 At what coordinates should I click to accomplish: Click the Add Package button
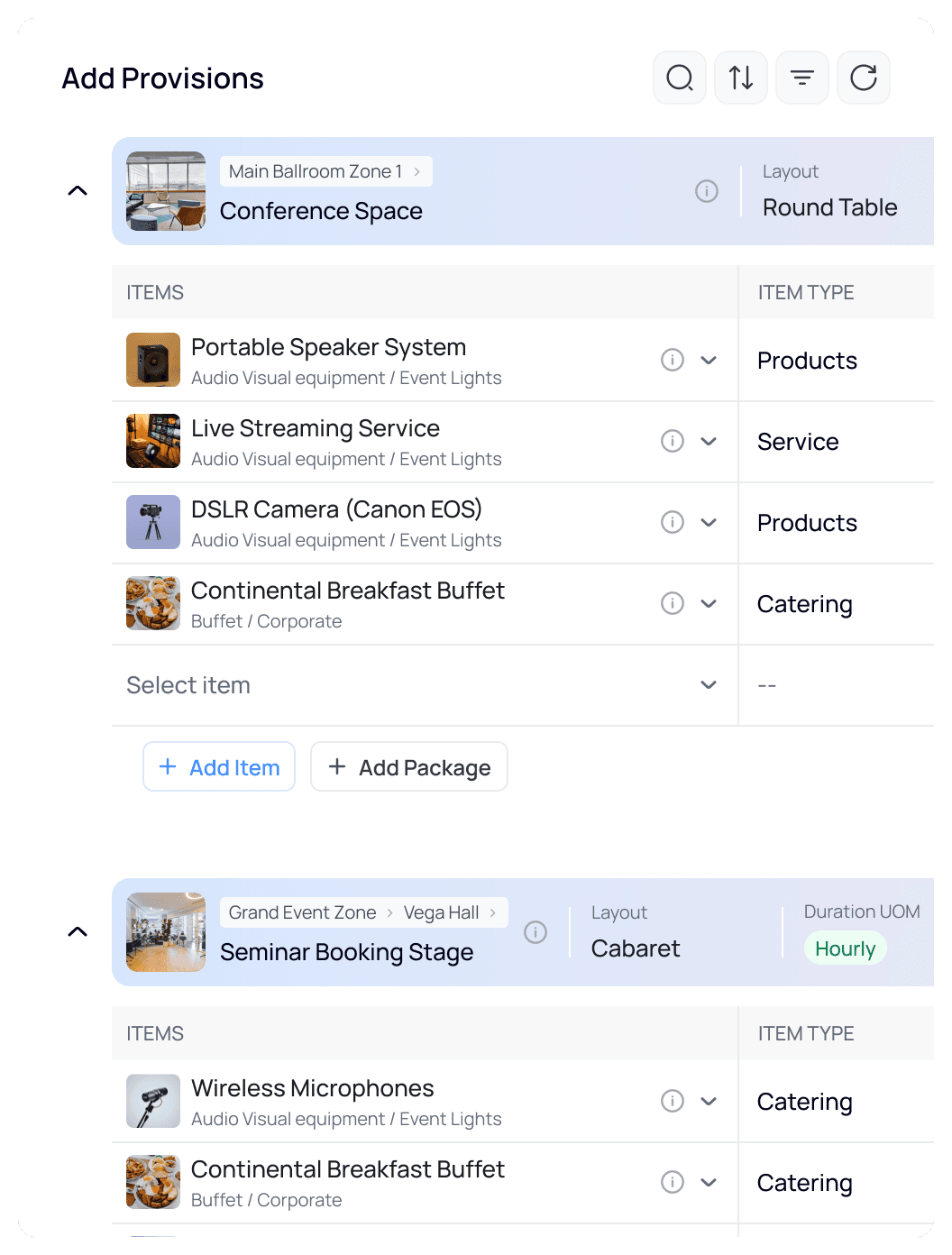click(408, 766)
